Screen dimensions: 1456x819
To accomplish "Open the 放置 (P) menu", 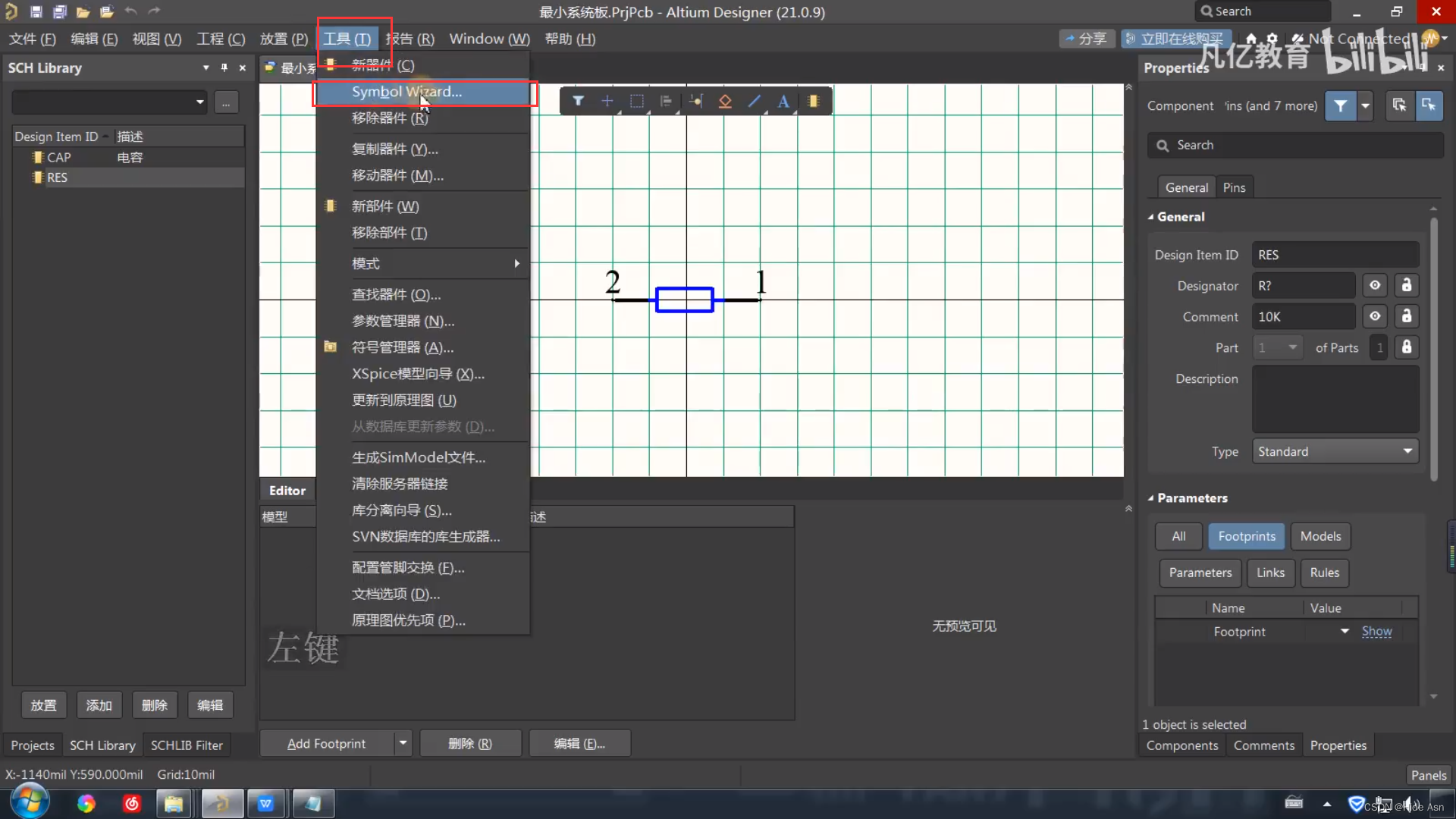I will [x=284, y=39].
